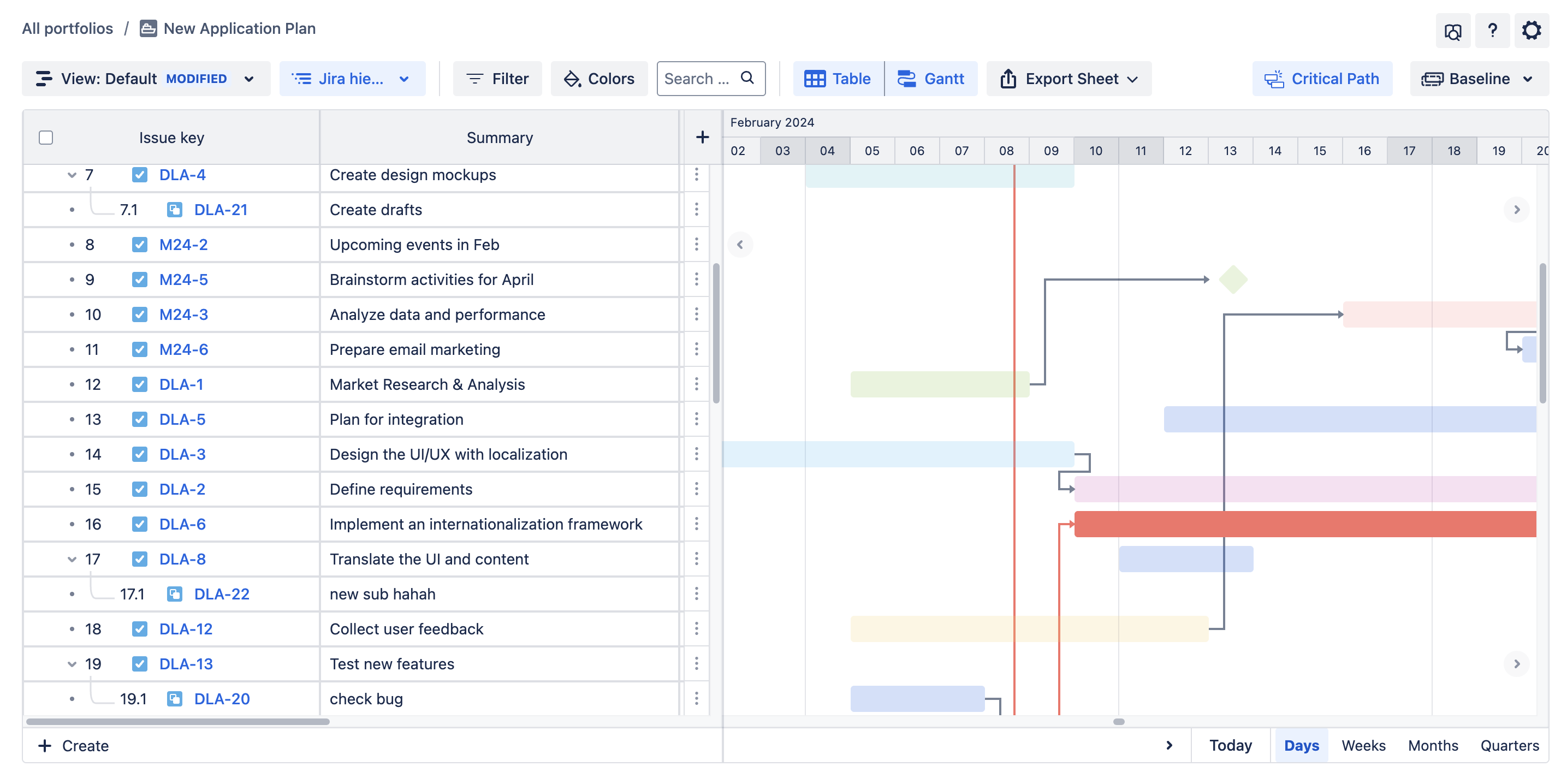
Task: Click the left arrow scroll timeline button
Action: 740,245
